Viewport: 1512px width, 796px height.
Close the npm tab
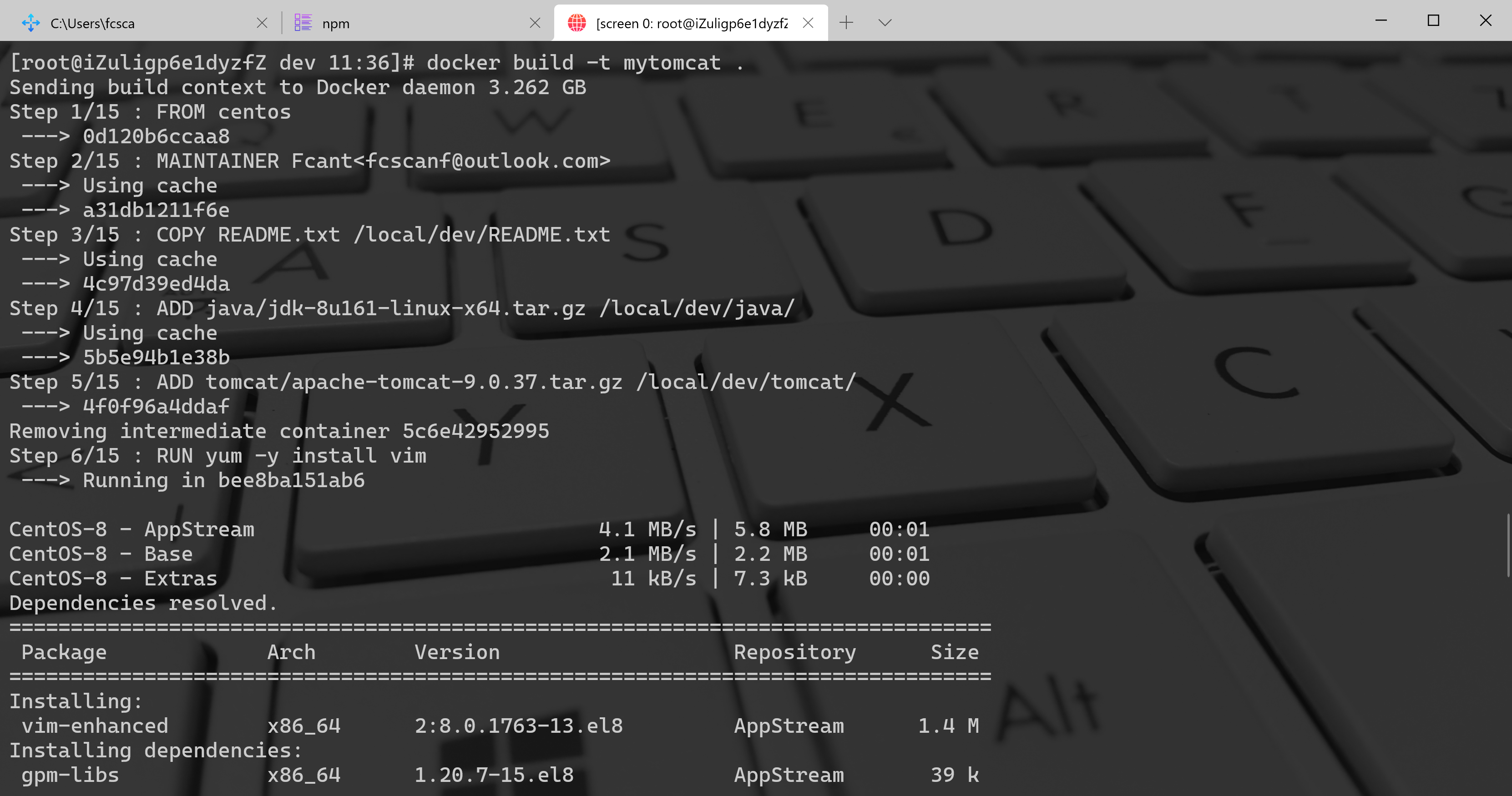coord(535,23)
